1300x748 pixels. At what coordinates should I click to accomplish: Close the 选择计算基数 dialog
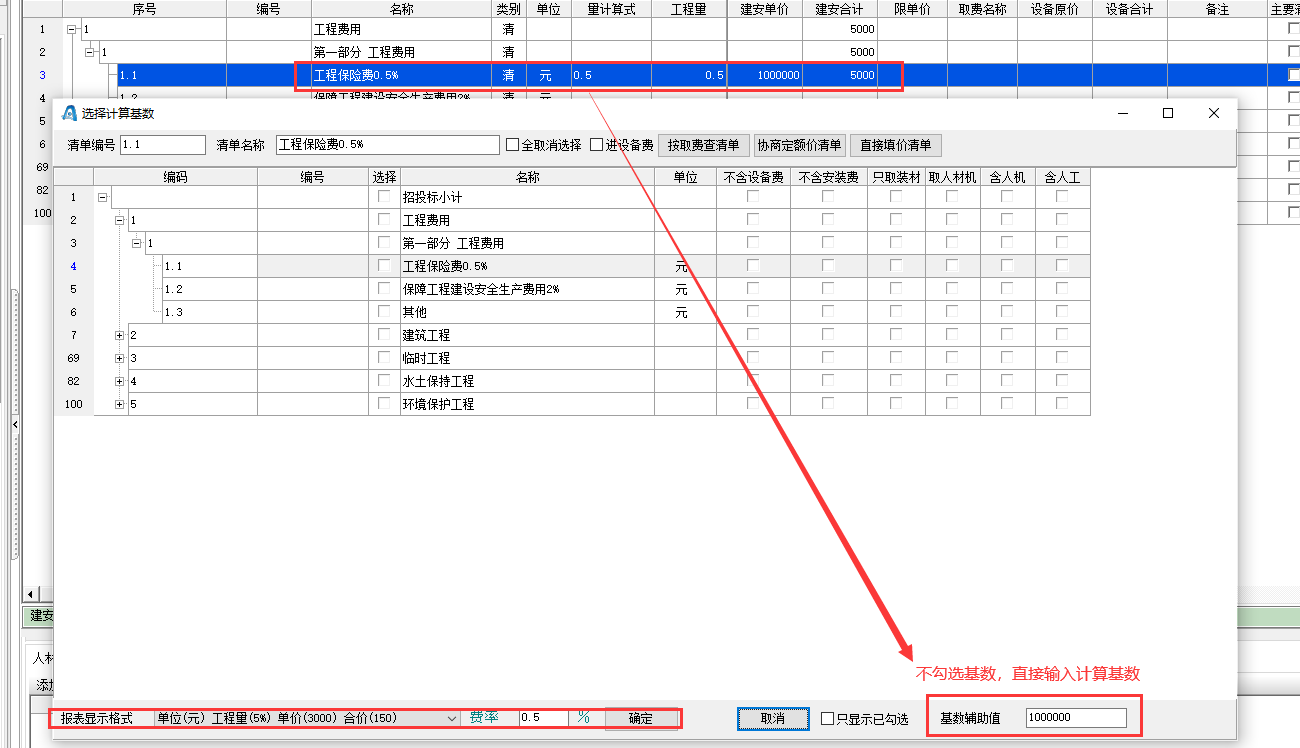pyautogui.click(x=1214, y=114)
